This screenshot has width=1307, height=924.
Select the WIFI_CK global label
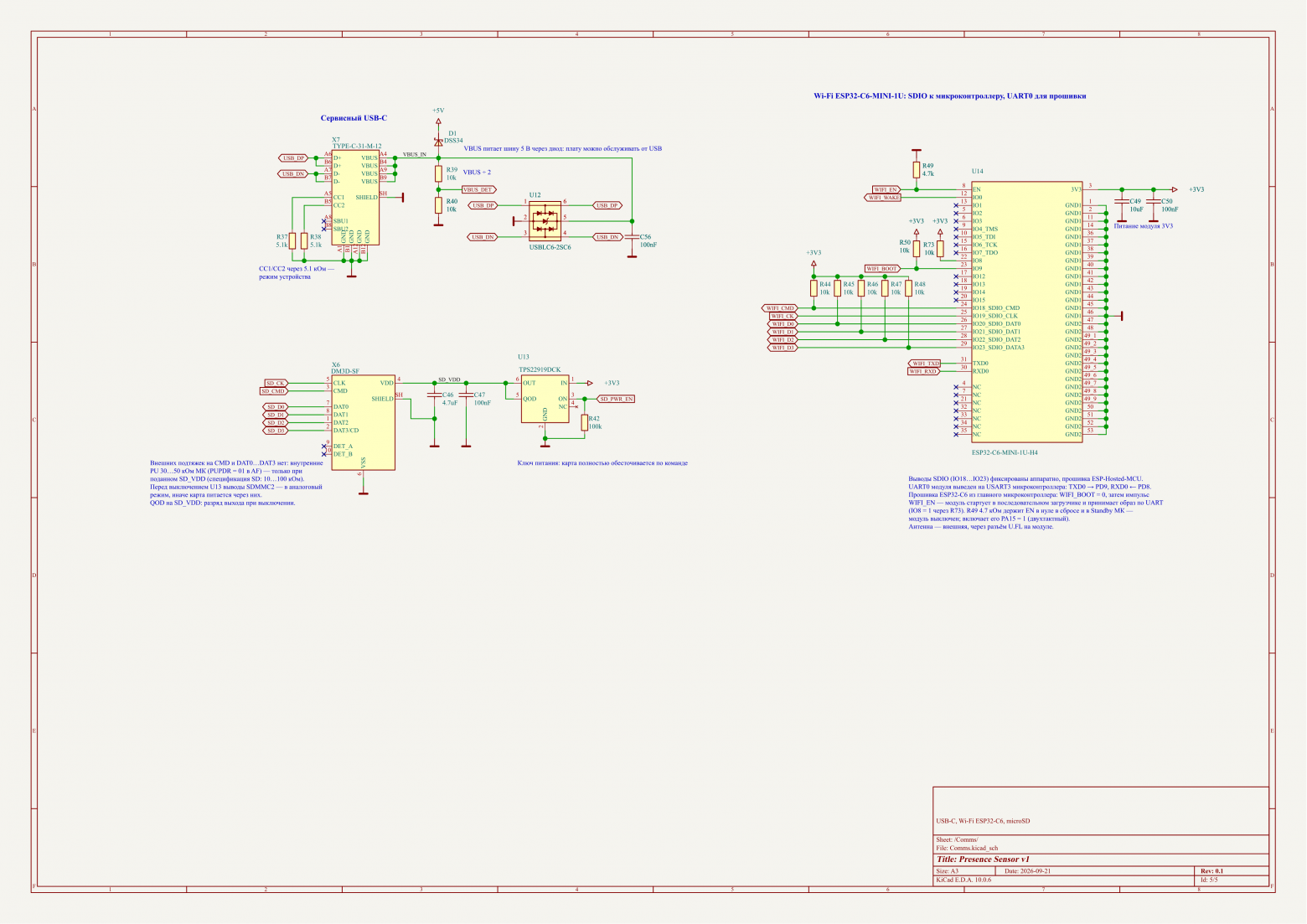tap(783, 316)
